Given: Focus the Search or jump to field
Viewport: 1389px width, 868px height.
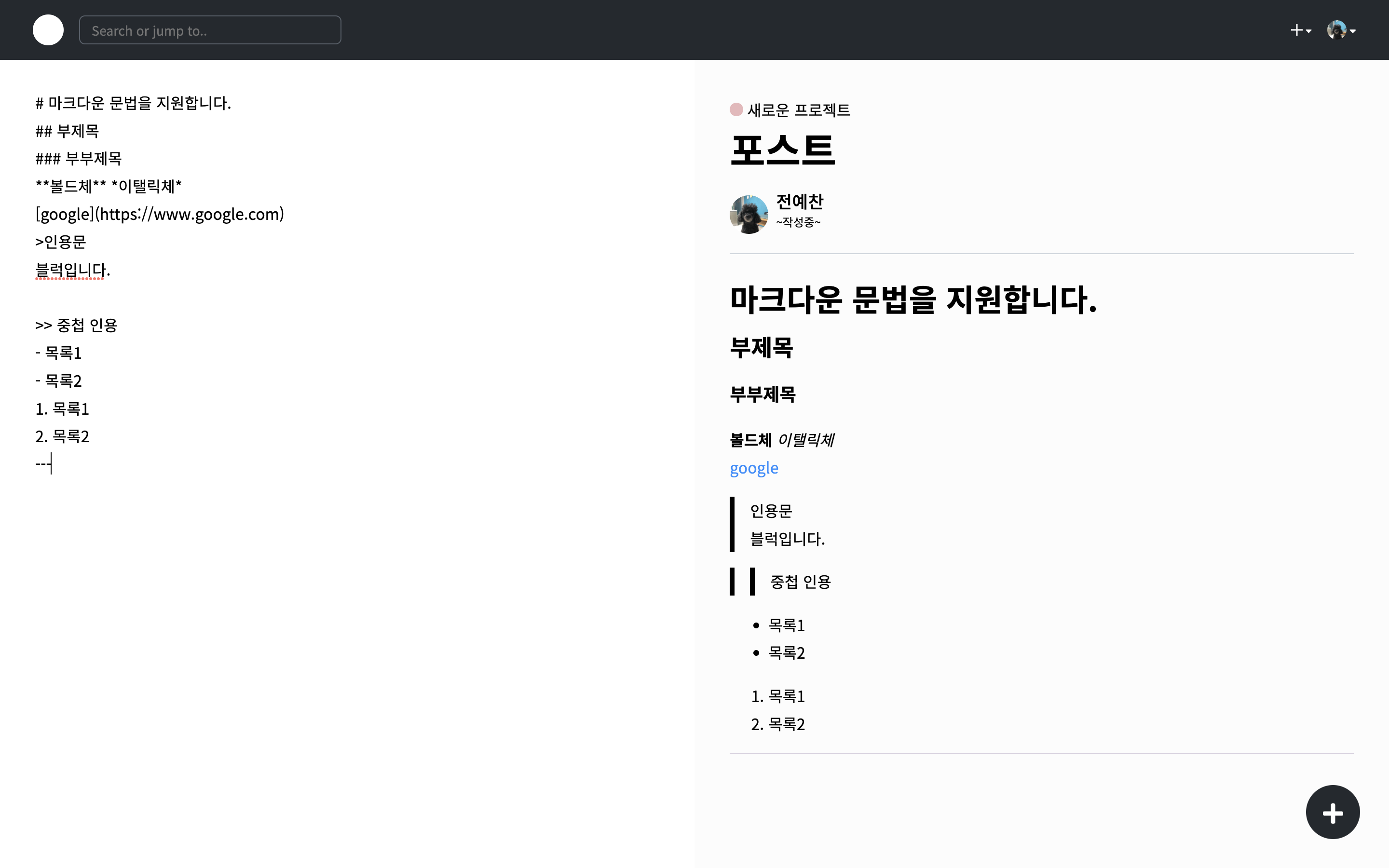Looking at the screenshot, I should pyautogui.click(x=209, y=30).
